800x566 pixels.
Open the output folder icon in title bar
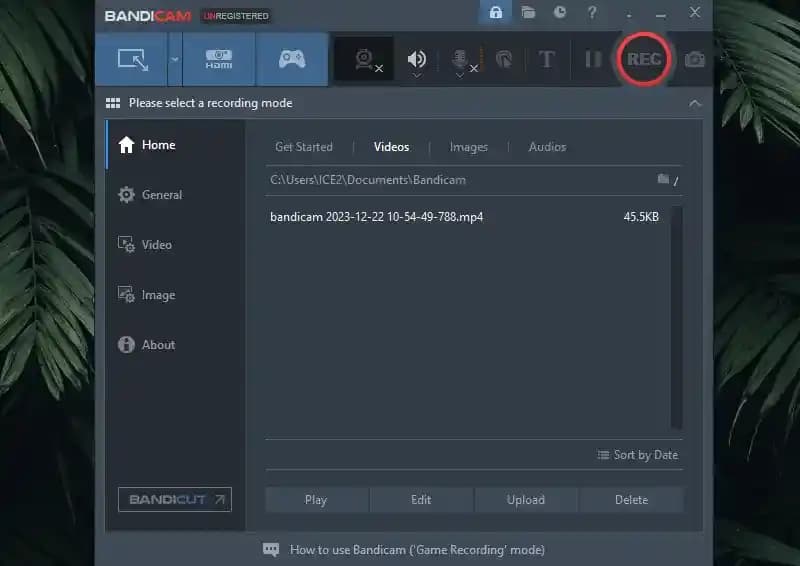coord(528,13)
